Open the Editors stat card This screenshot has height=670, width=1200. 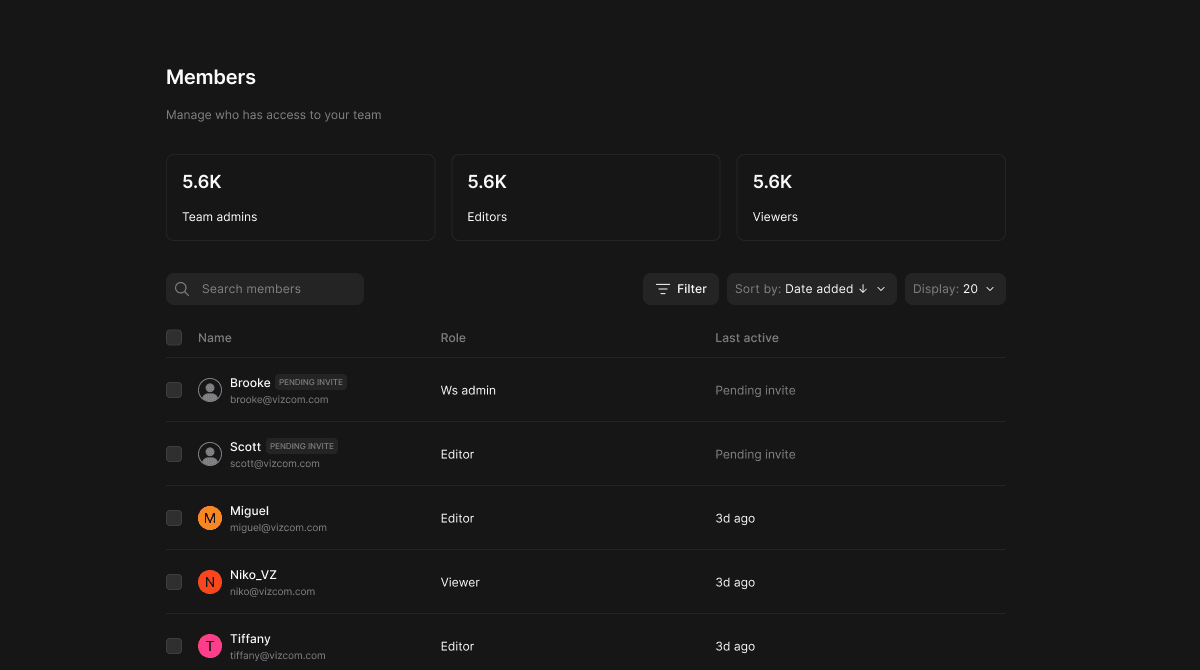coord(586,197)
